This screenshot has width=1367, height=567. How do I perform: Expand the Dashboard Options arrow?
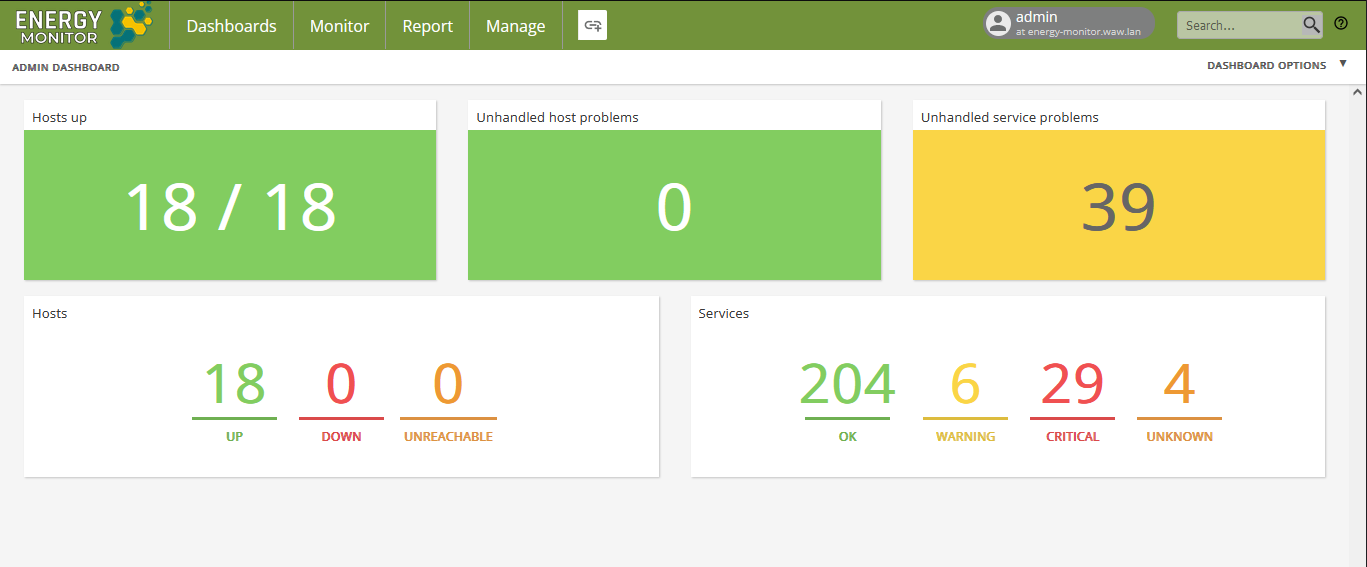(1343, 64)
